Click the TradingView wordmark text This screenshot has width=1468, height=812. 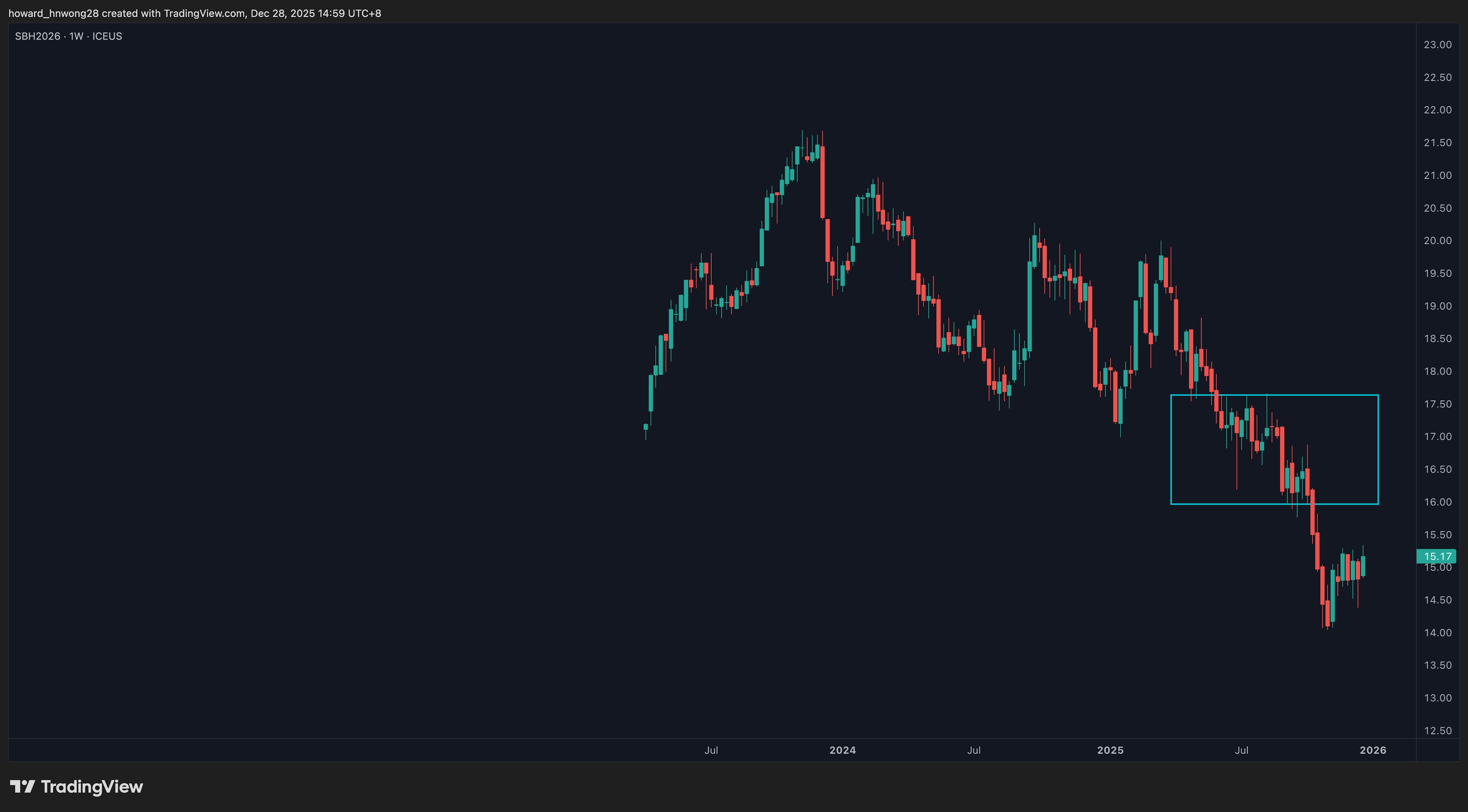tap(92, 787)
